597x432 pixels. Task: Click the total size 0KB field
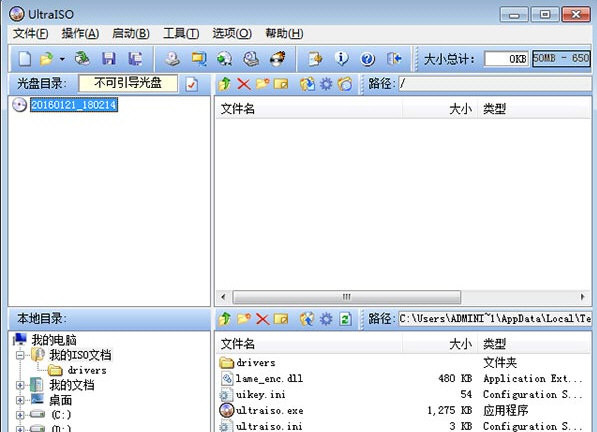pos(506,59)
